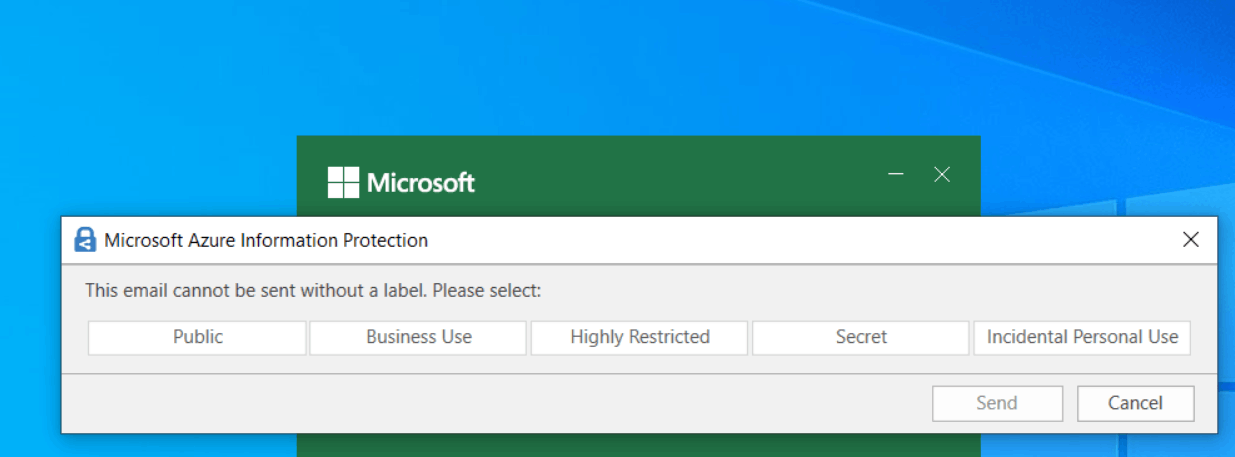Close the Azure Information Protection dialog

[x=1191, y=240]
